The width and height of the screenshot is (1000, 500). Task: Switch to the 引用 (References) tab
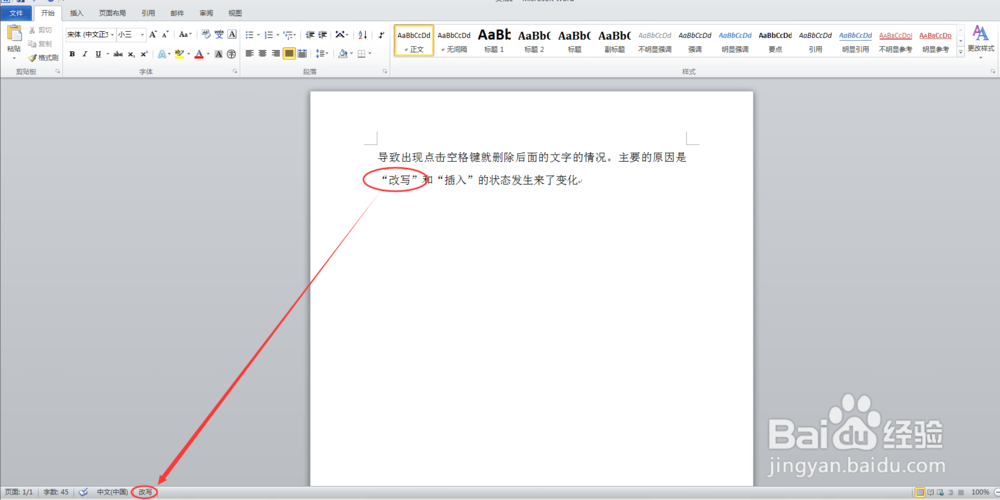[148, 13]
